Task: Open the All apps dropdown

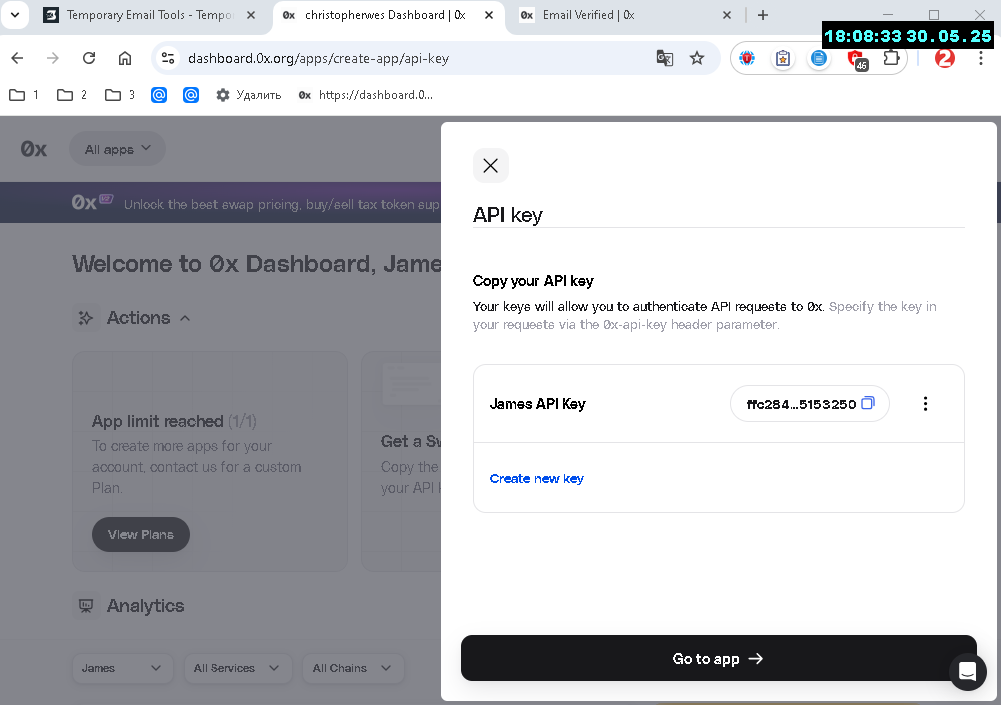Action: coord(117,149)
